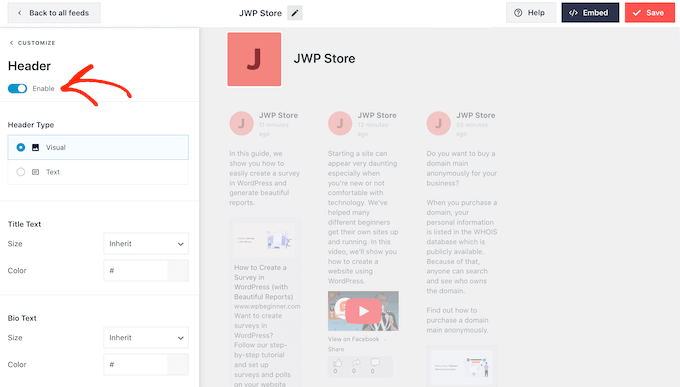Click the pencil icon beside JWP Store
The width and height of the screenshot is (680, 387).
point(295,13)
